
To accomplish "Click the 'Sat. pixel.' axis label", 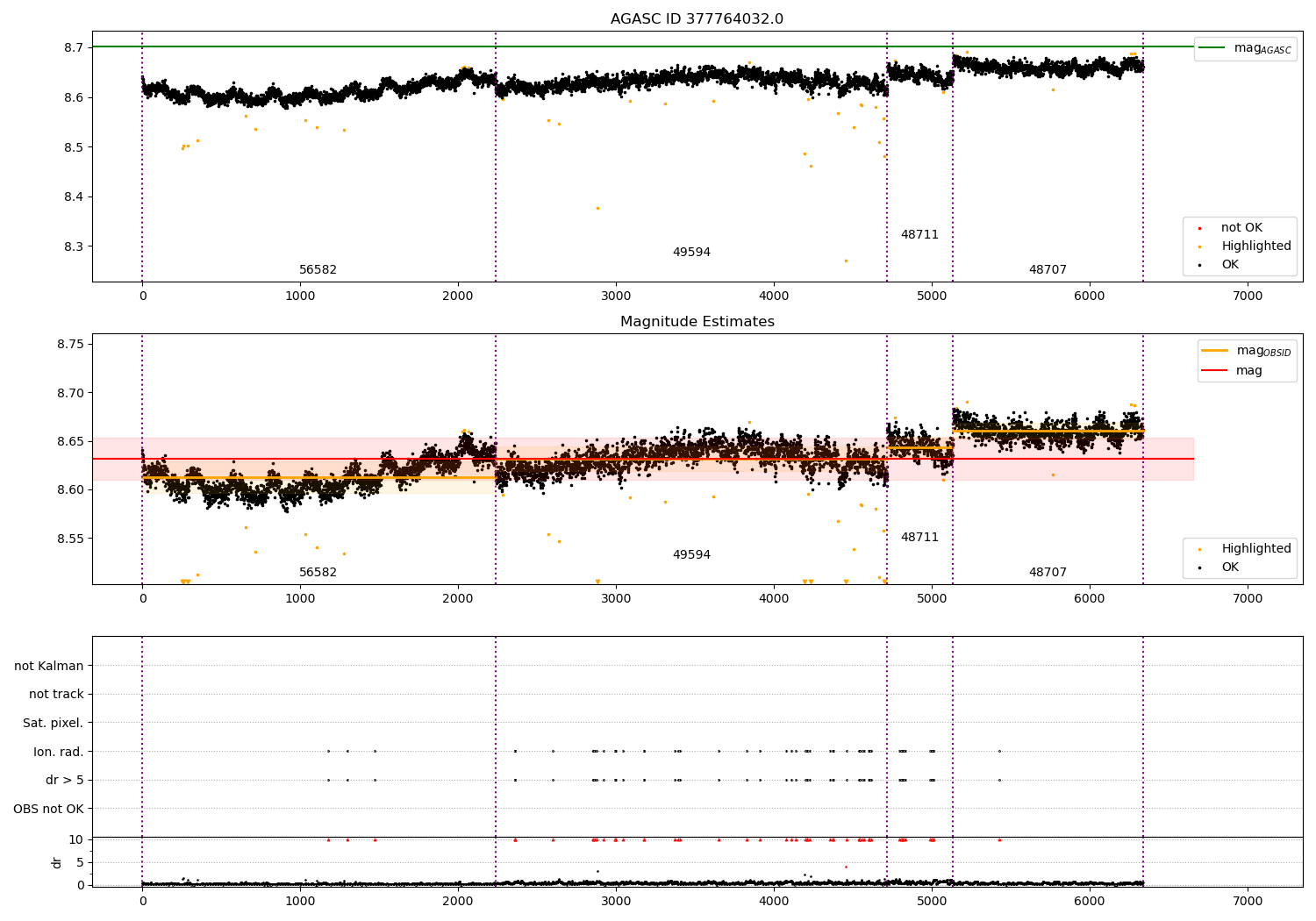I will tap(54, 723).
